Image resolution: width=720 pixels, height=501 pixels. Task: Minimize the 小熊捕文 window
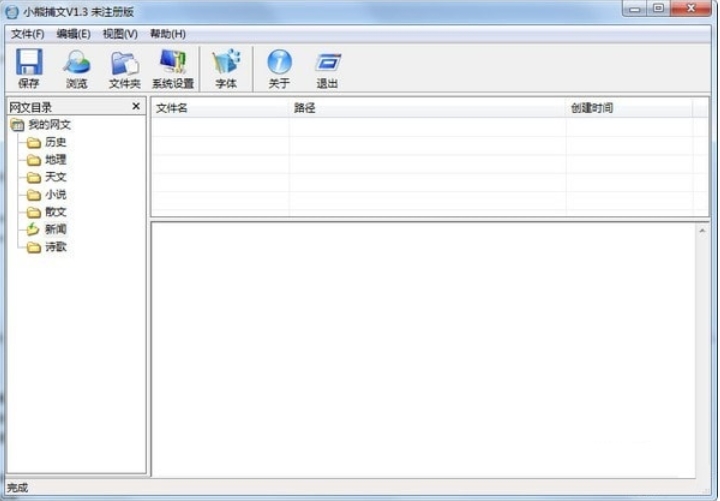635,9
